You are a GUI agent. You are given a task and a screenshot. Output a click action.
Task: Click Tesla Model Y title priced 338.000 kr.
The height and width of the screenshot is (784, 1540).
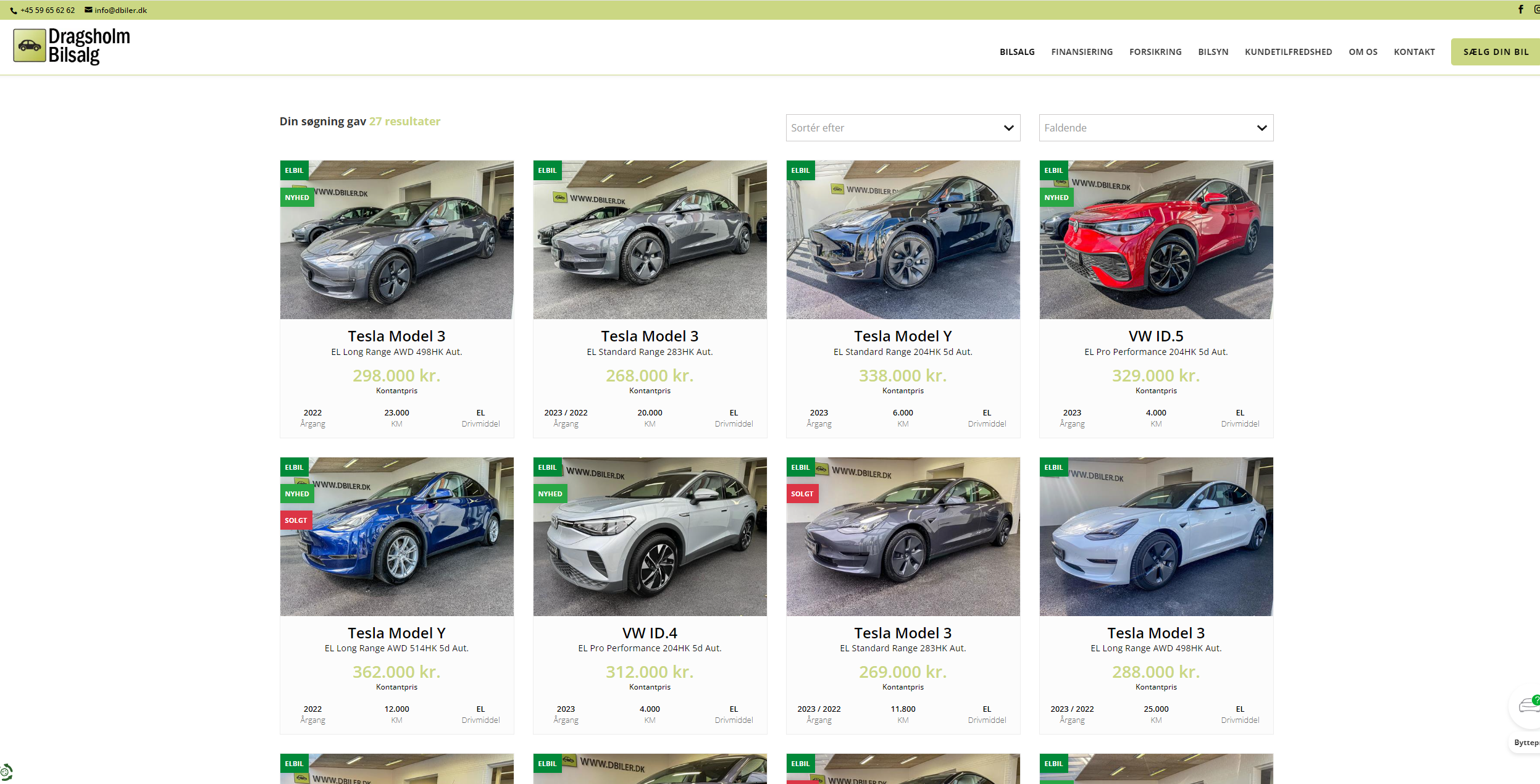[x=903, y=336]
